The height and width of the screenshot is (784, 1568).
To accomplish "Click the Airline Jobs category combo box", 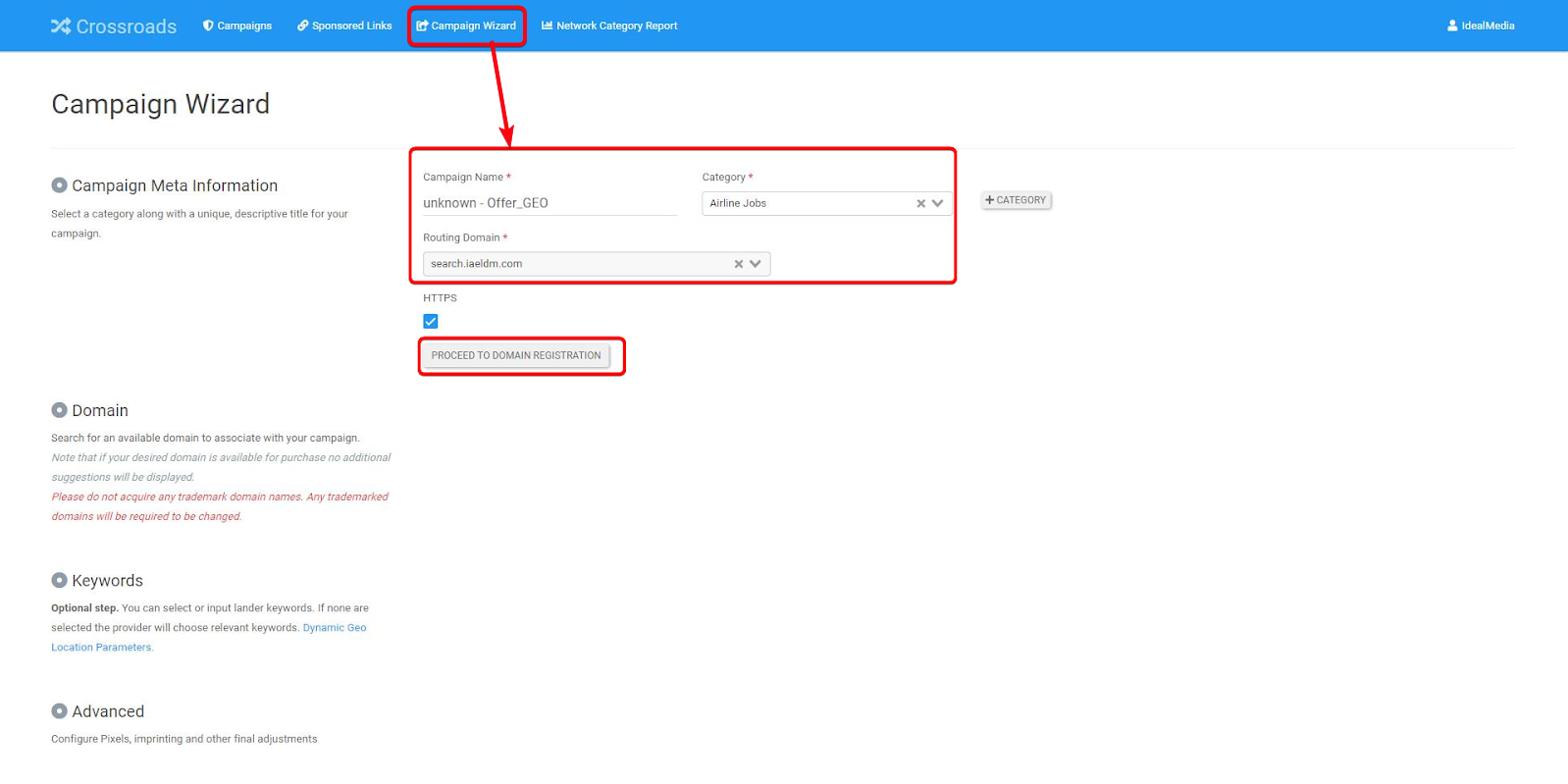I will click(x=826, y=203).
